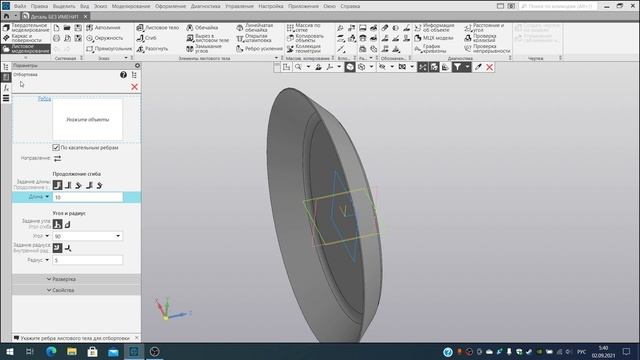This screenshot has width=640, height=360.
Task: Select the Разогнуть unbend tool
Action: [x=152, y=49]
